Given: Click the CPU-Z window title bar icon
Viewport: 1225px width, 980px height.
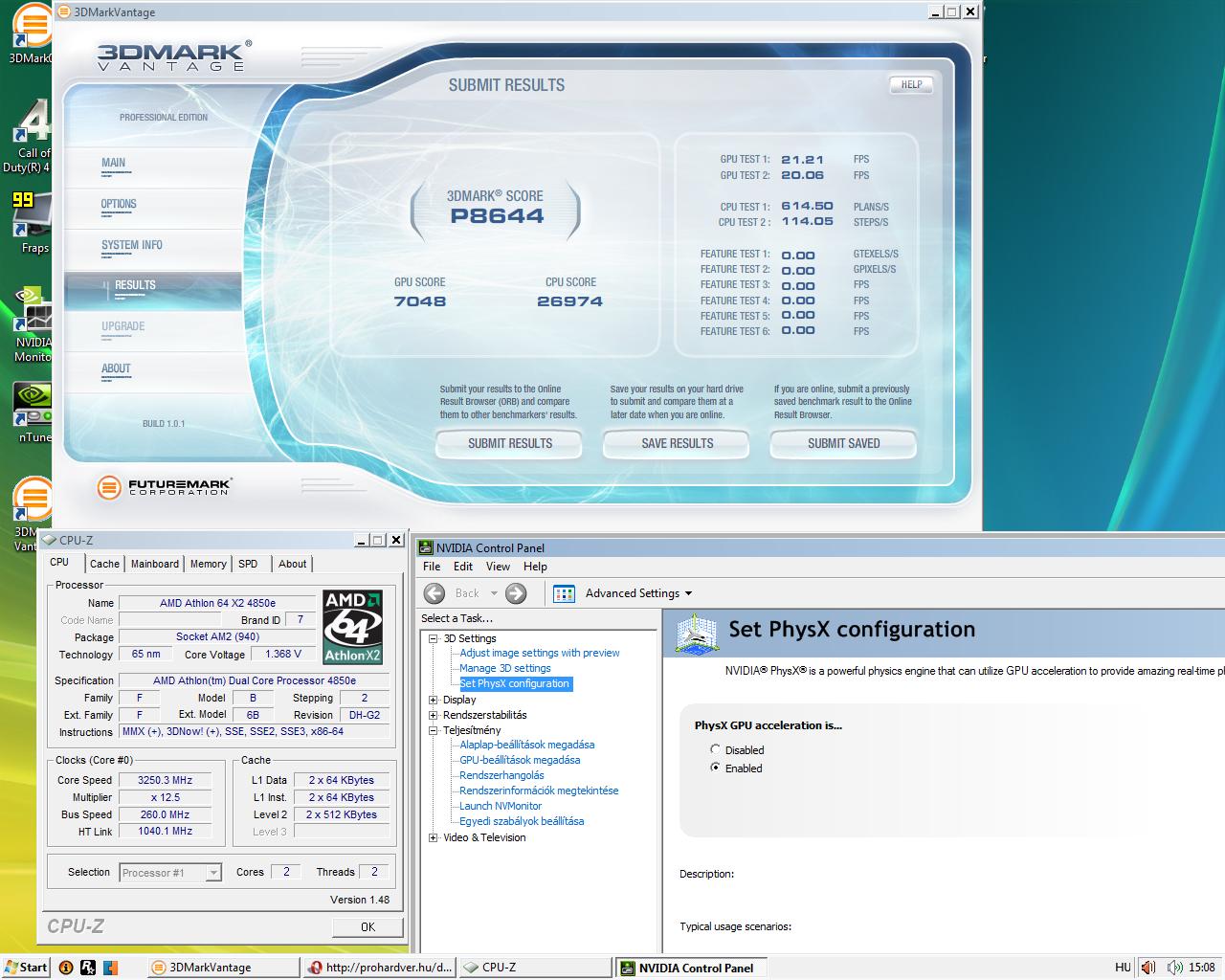Looking at the screenshot, I should click(51, 540).
